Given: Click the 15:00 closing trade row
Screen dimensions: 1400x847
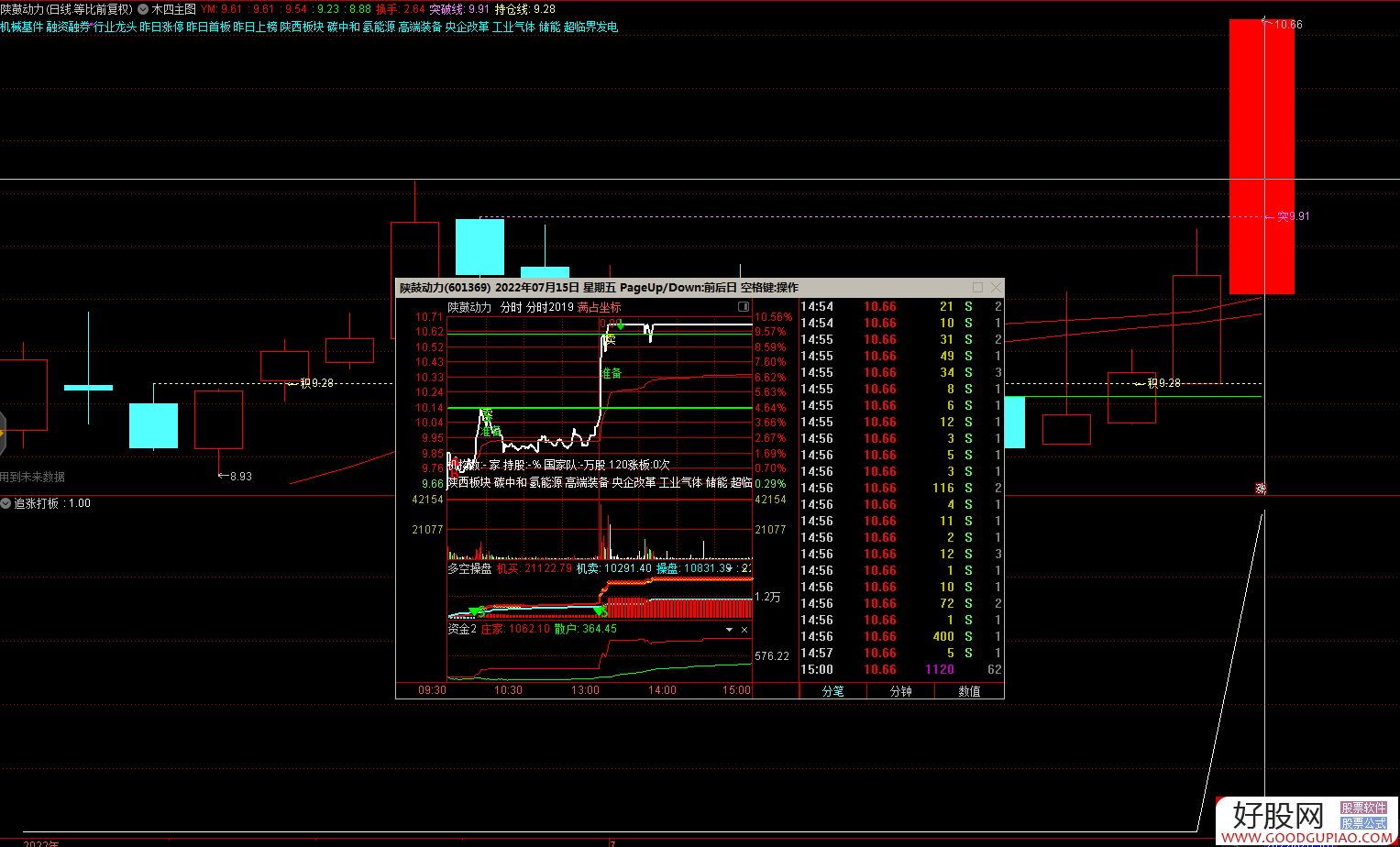Looking at the screenshot, I should pyautogui.click(x=901, y=669).
